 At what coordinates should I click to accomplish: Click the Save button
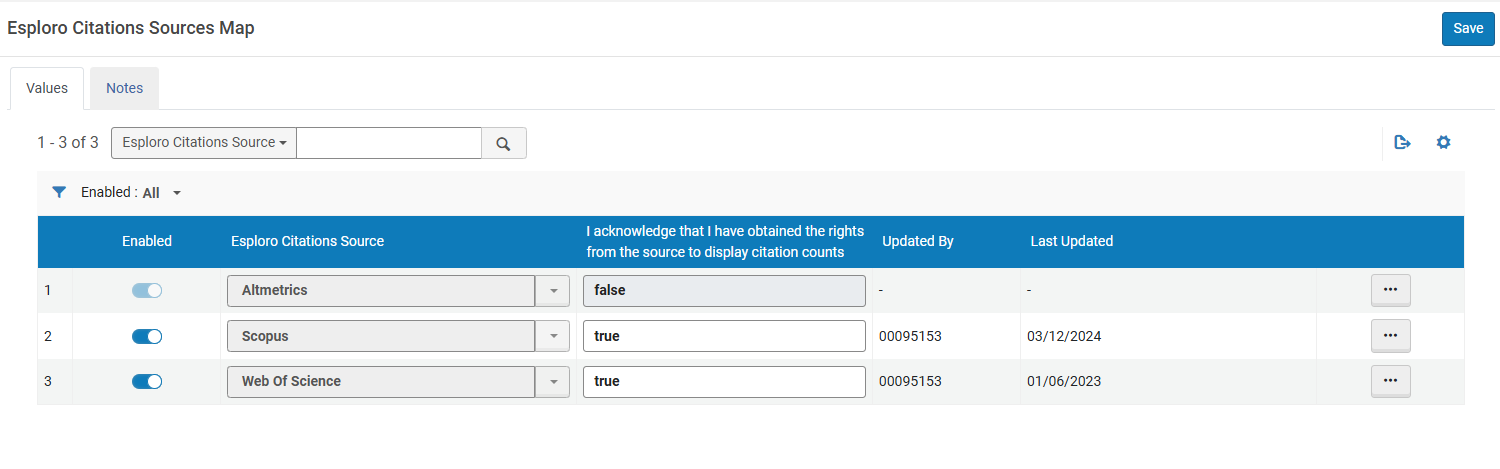click(1467, 29)
